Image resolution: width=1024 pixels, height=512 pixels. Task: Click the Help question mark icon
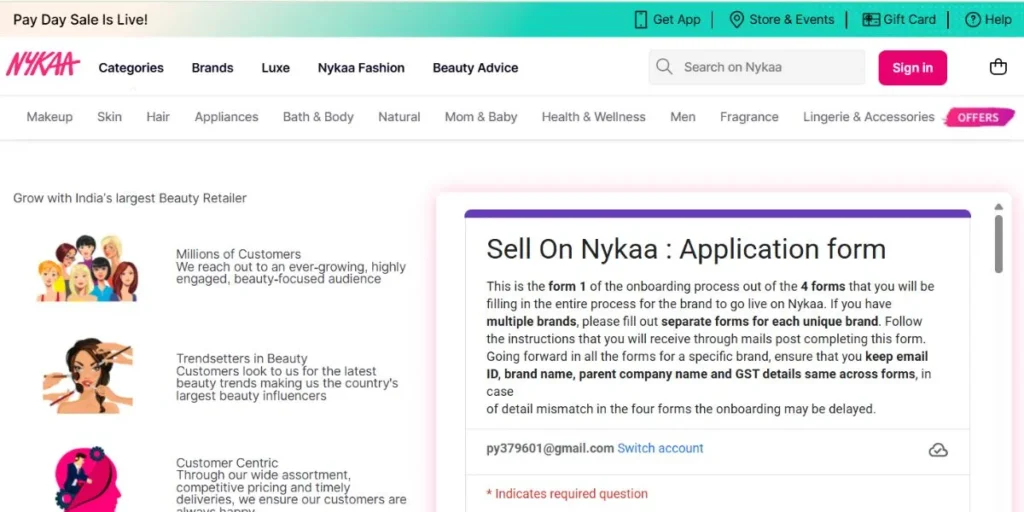(x=973, y=20)
